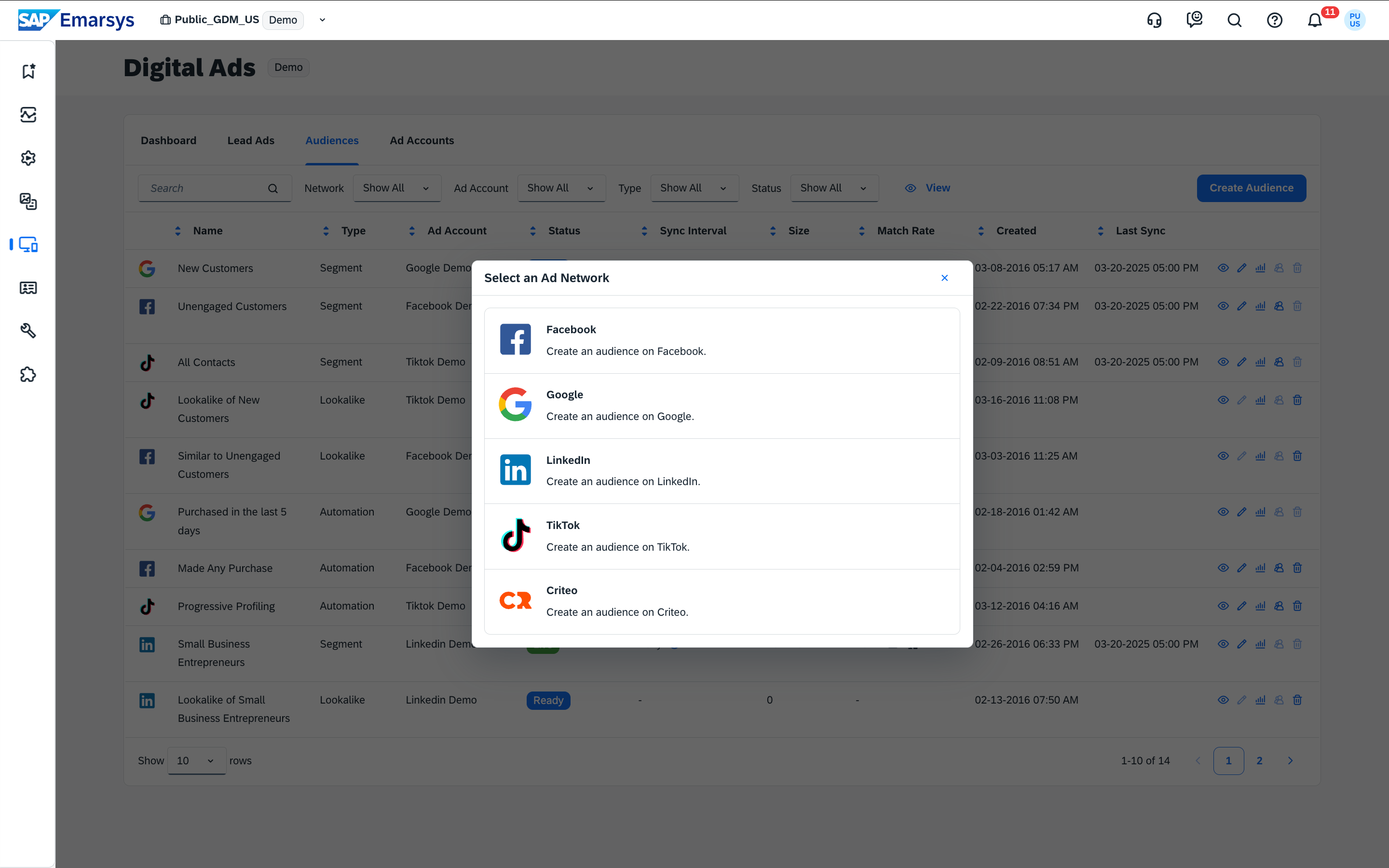1389x868 pixels.
Task: Expand the Network filter dropdown
Action: 396,188
